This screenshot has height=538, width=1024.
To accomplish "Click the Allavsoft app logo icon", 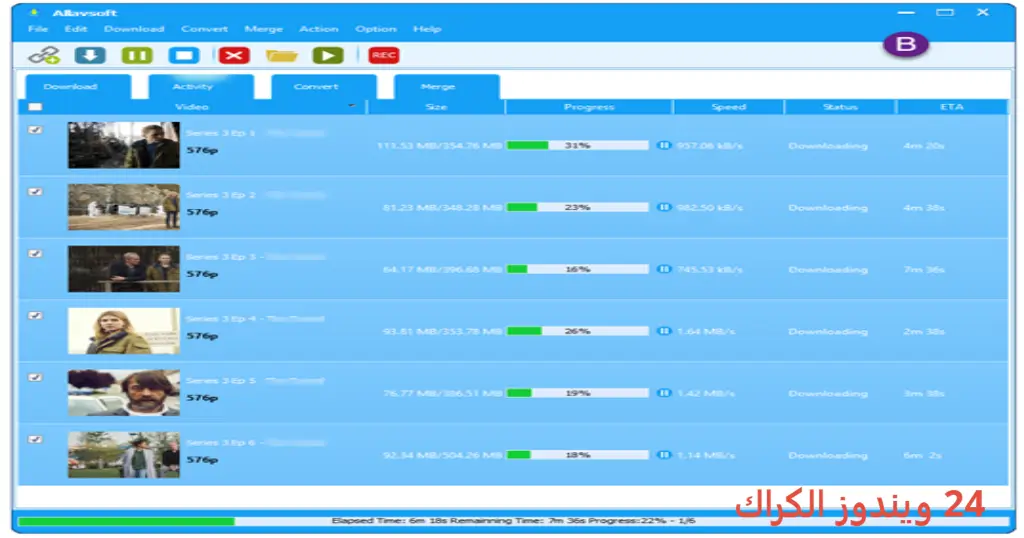I will [34, 12].
